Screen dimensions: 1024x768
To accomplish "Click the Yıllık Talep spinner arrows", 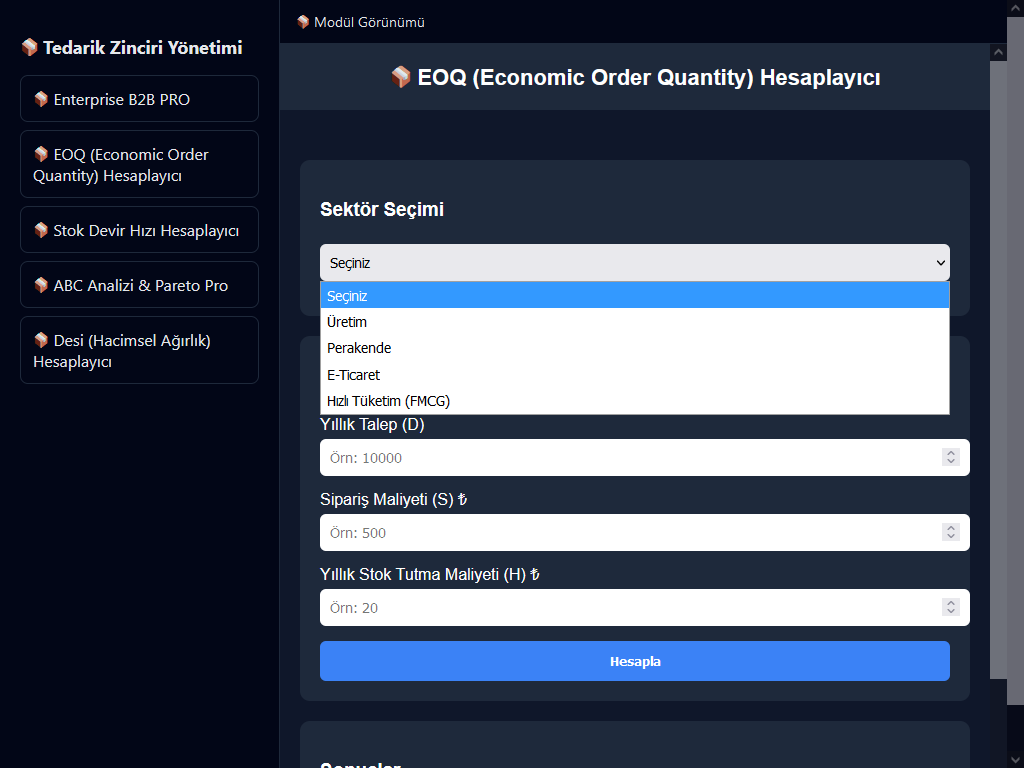I will [950, 458].
